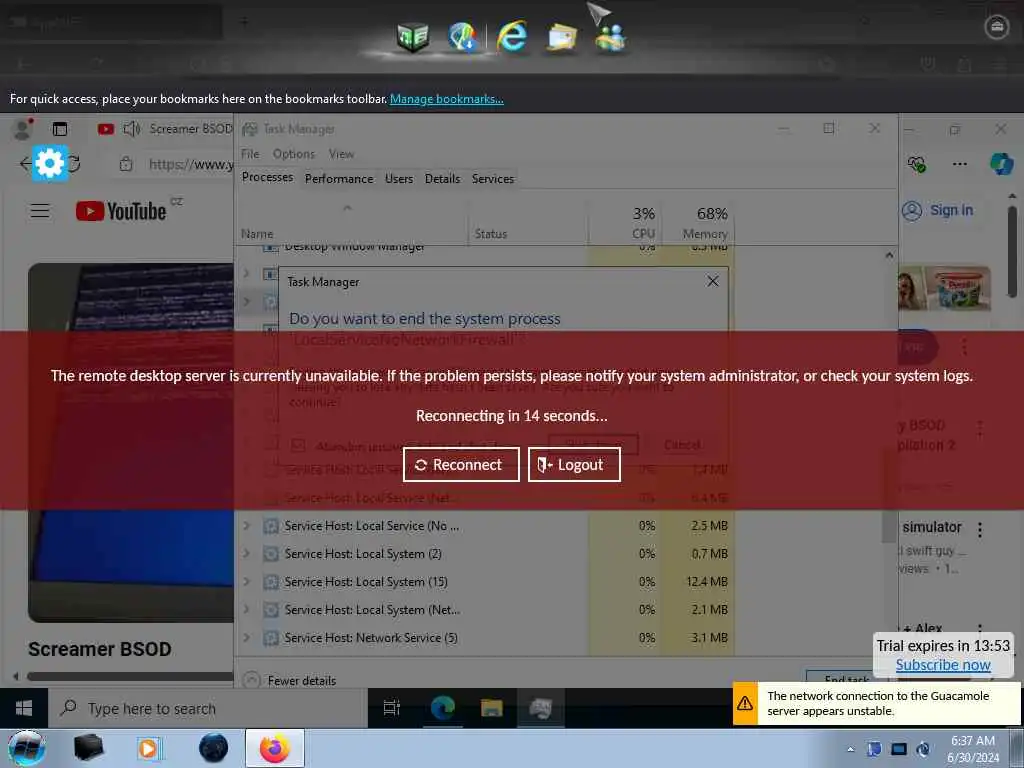Open YouTube hamburger guide menu

point(40,211)
